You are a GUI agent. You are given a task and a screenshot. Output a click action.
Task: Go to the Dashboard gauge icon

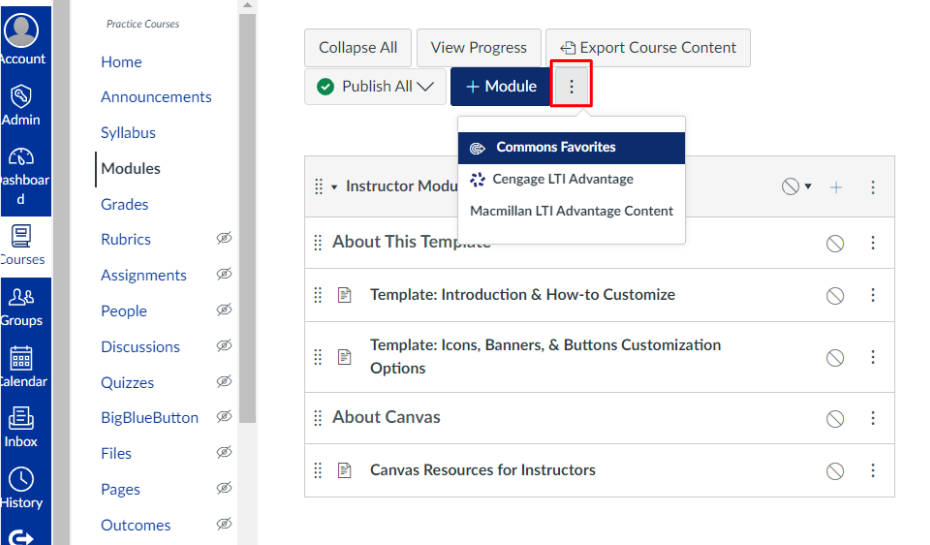(21, 157)
